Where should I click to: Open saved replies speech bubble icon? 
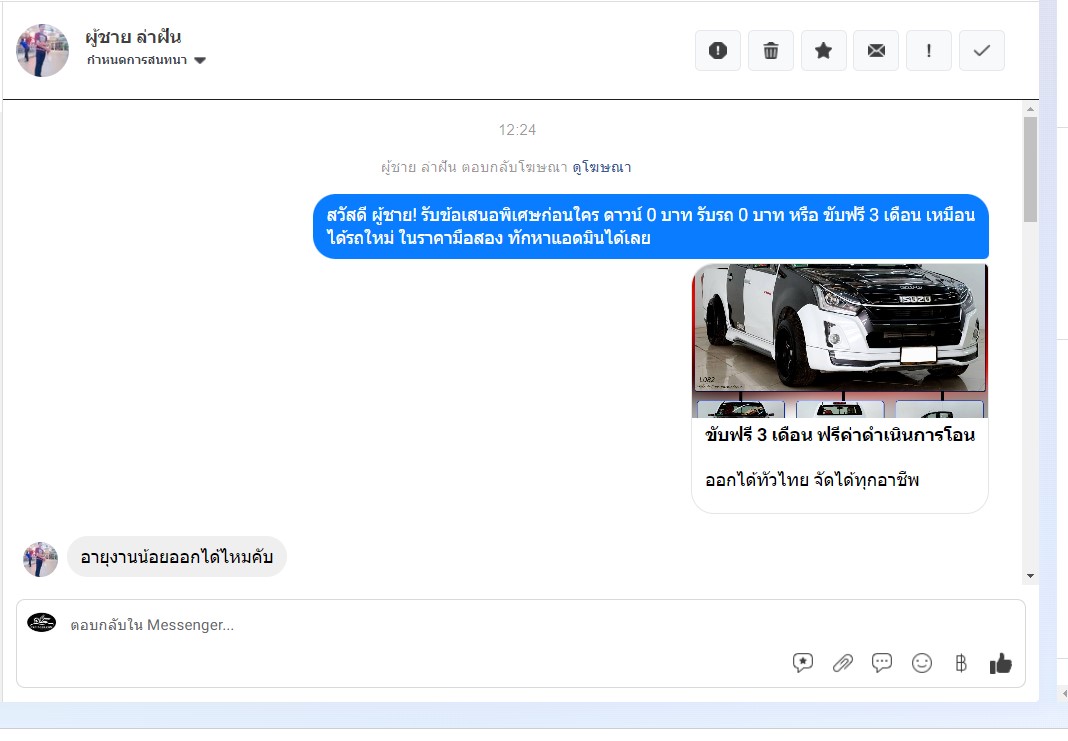[x=882, y=663]
